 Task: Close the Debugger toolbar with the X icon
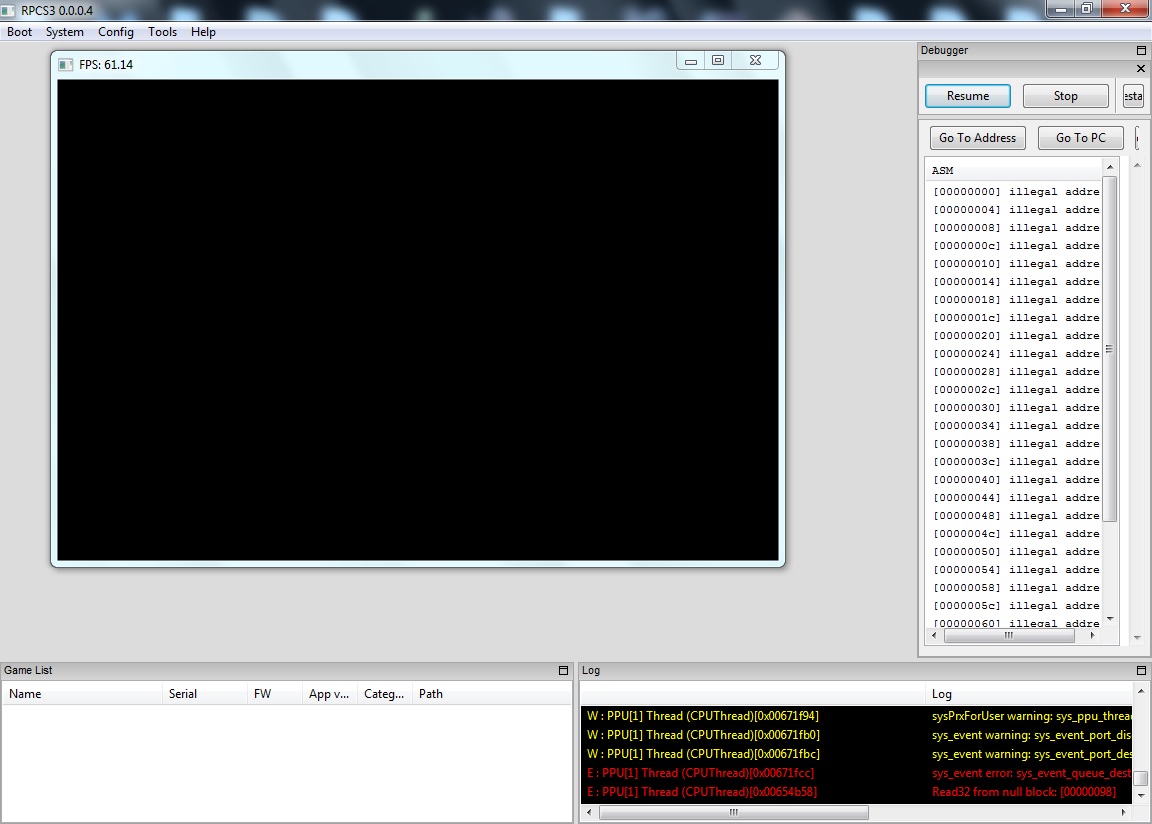coord(1141,69)
